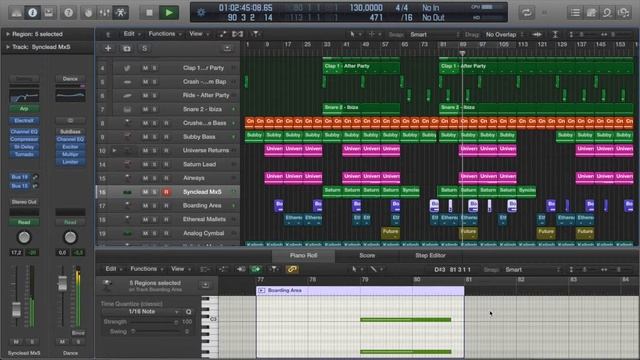Toggle global Solo S button in track header
This screenshot has width=640, height=360.
144,49
